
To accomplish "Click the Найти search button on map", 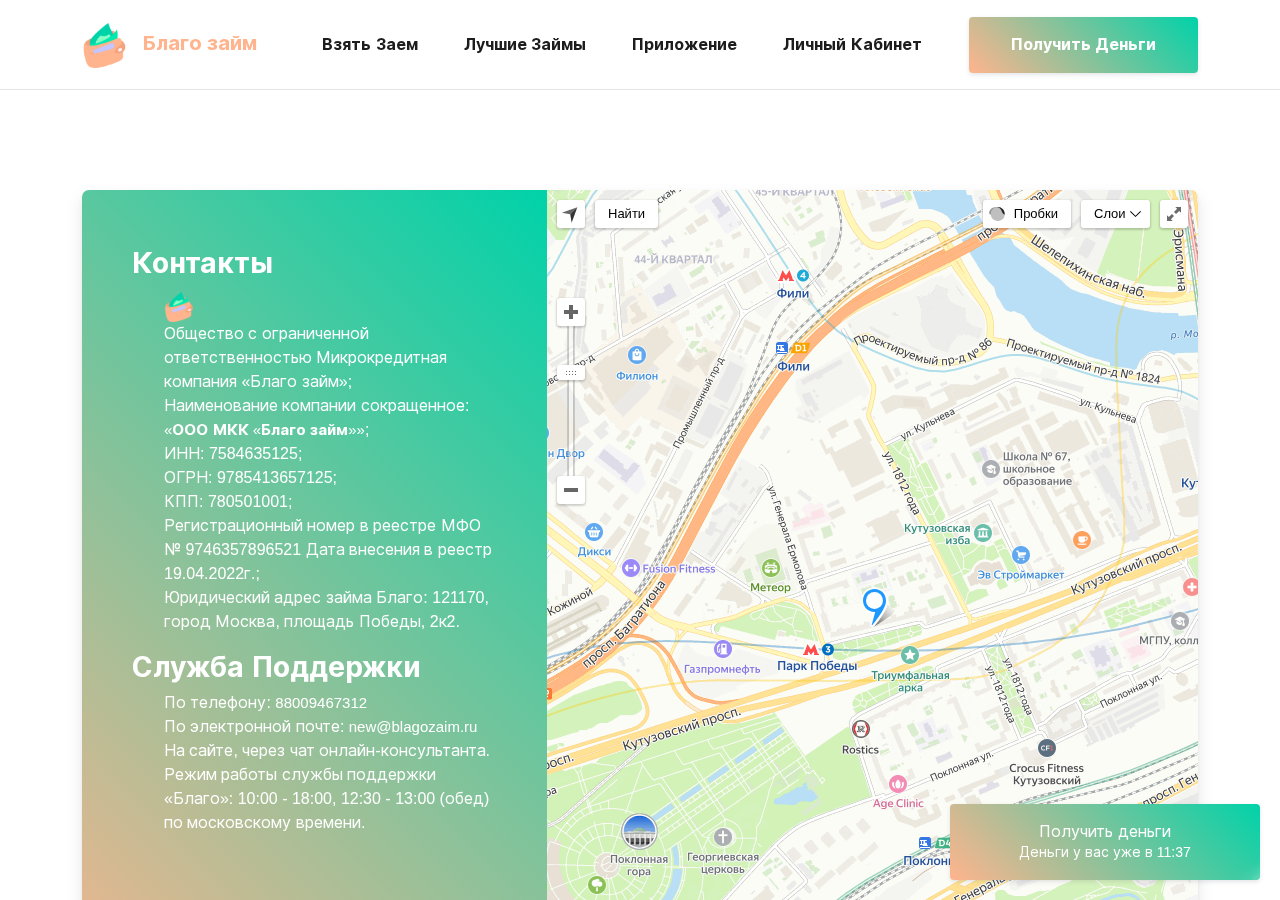I will pyautogui.click(x=626, y=214).
